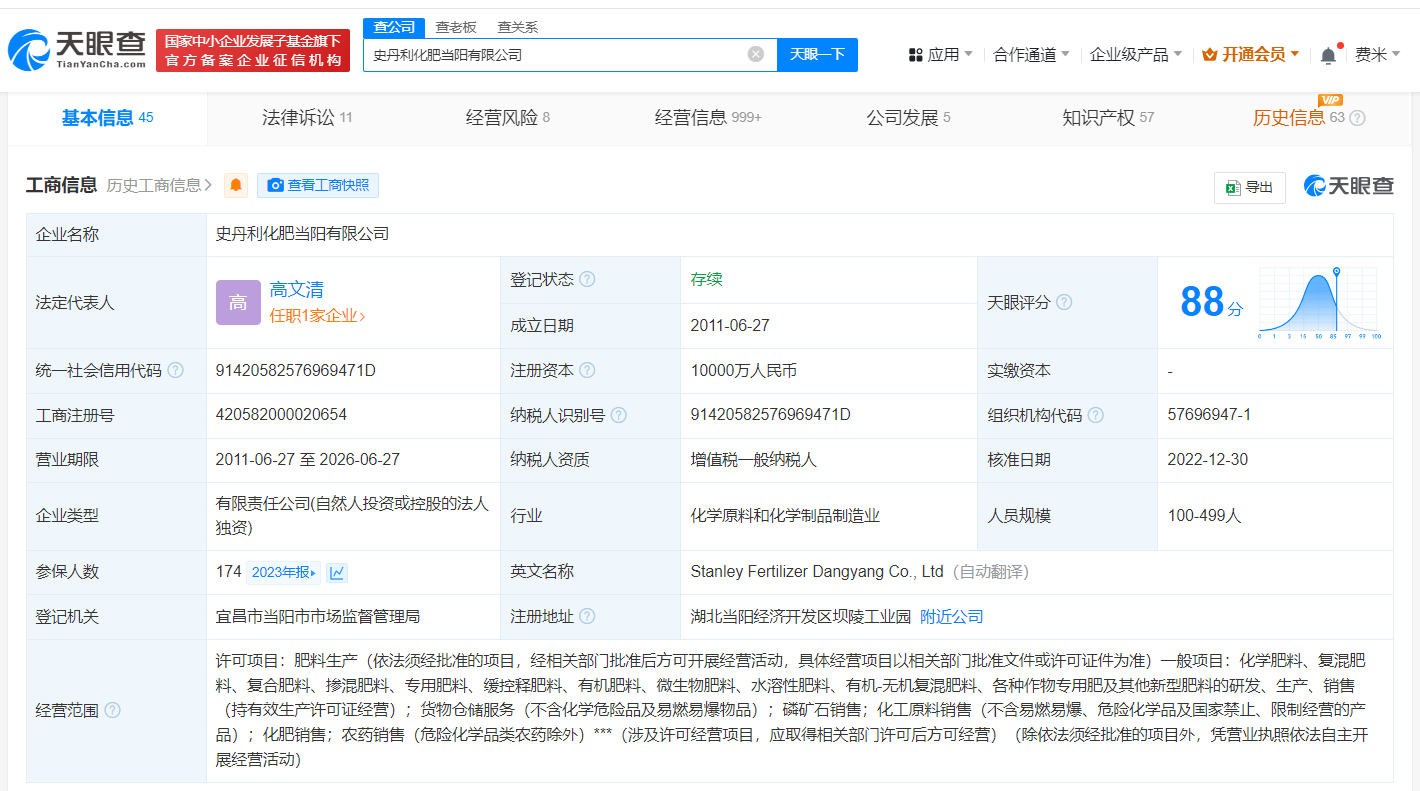
Task: Click the 查看工商快照 button
Action: point(318,185)
